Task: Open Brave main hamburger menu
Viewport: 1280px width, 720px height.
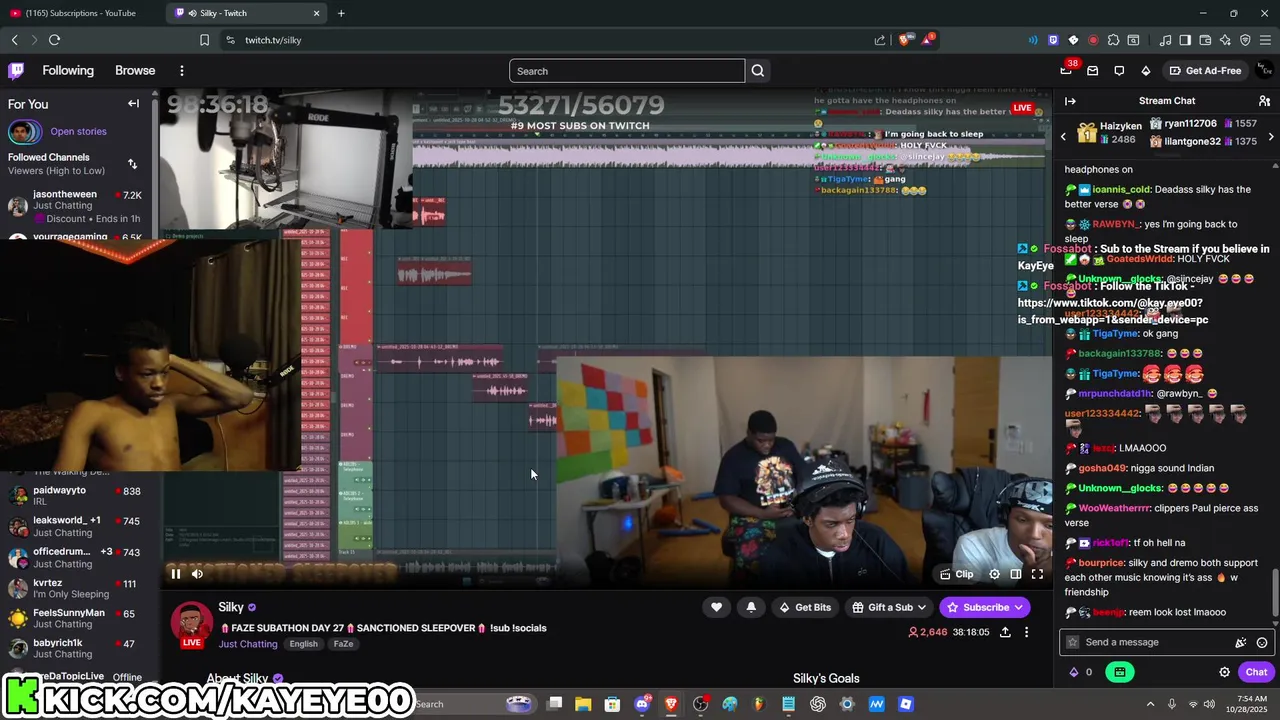Action: [1266, 40]
